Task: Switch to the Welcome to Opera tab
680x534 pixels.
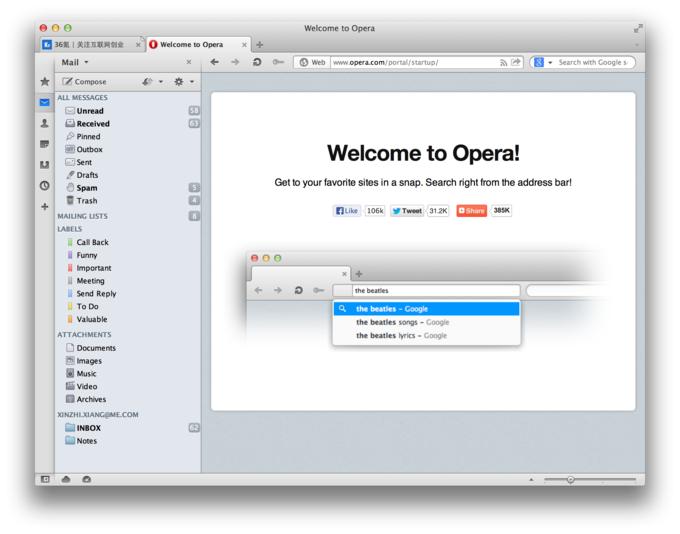Action: [199, 45]
